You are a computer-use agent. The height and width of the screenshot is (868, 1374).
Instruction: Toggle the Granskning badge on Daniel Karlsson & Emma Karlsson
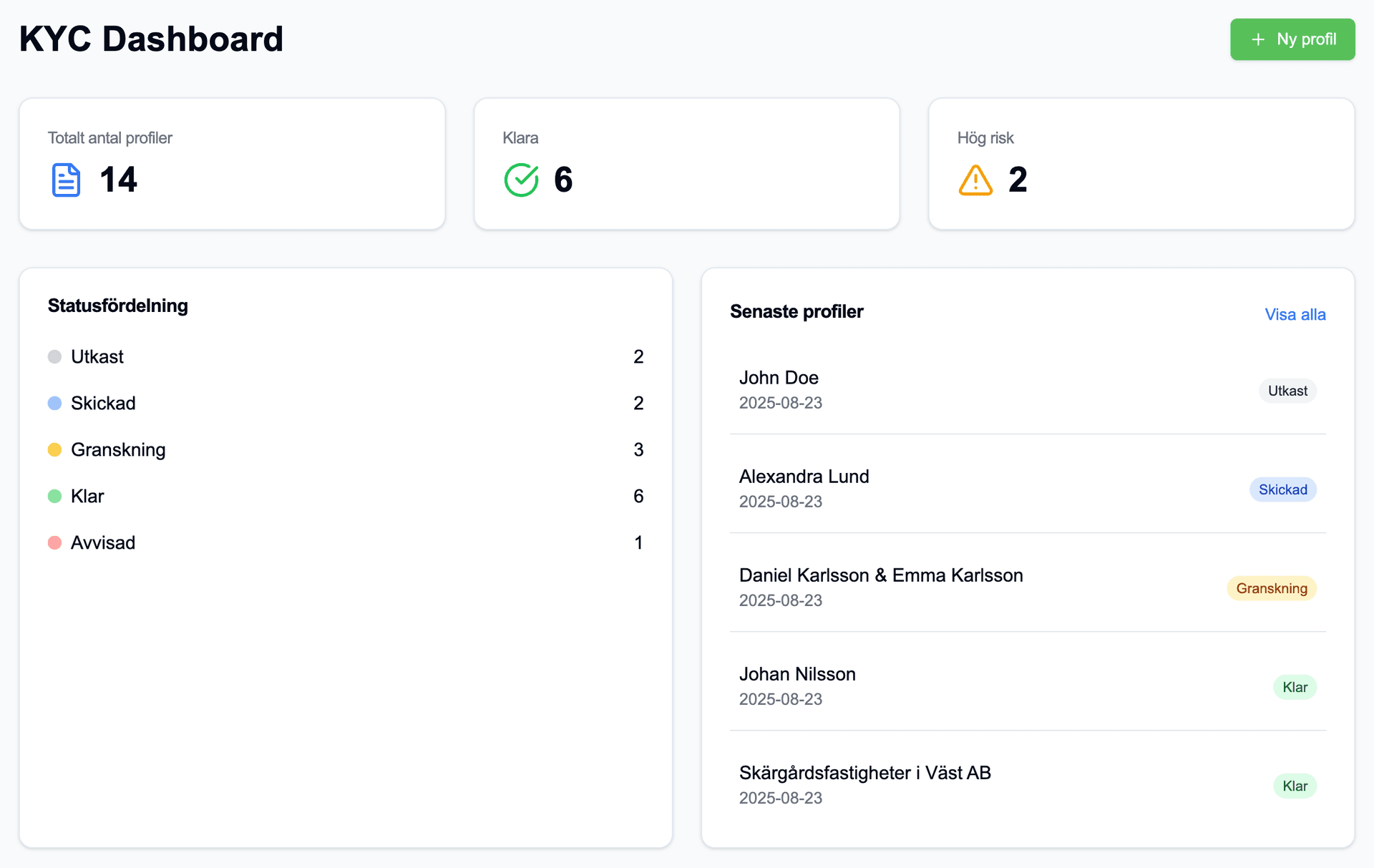tap(1272, 588)
